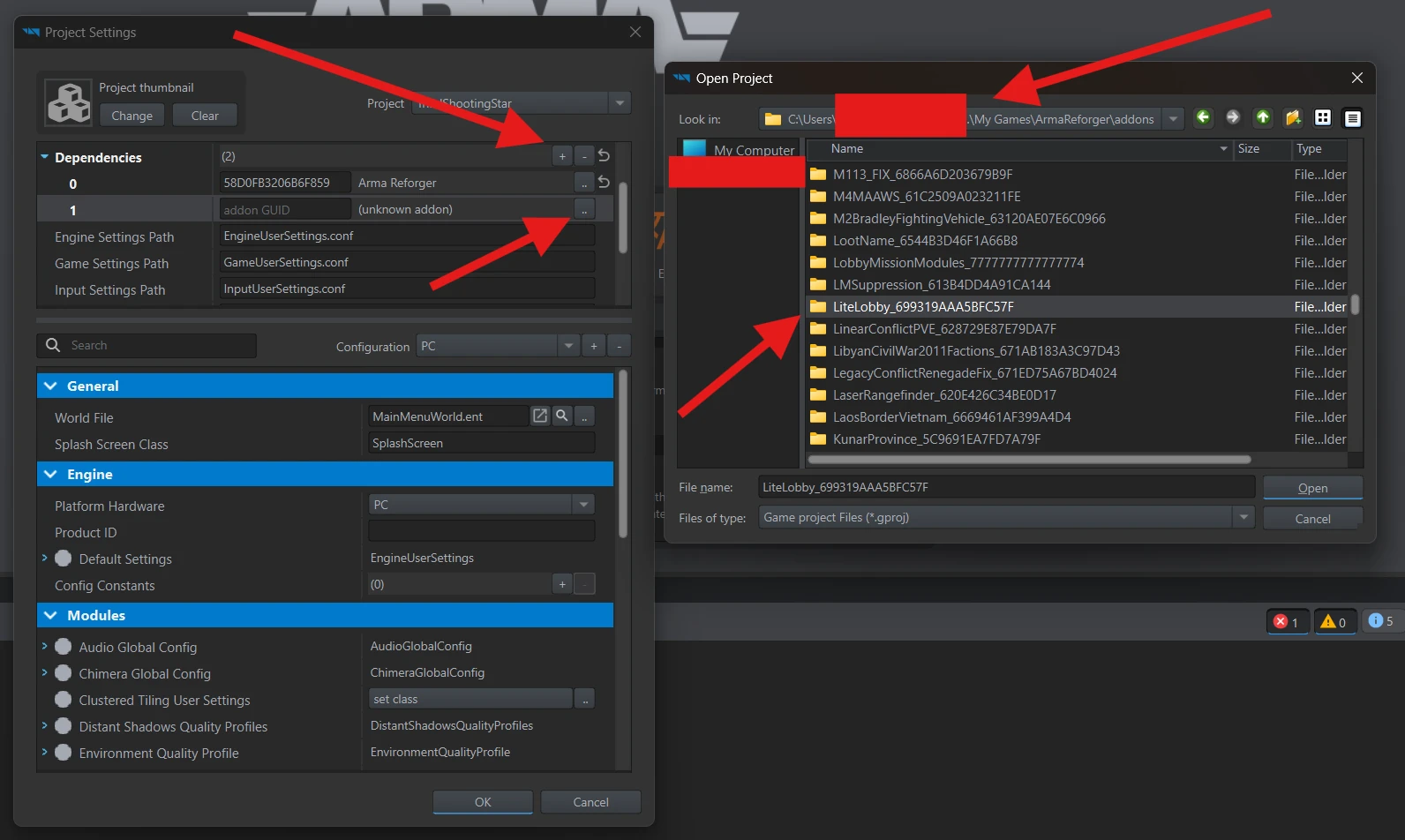Screen dimensions: 1405x840
Task: Click Cancel in the Open Project dialog
Action: pos(1312,519)
